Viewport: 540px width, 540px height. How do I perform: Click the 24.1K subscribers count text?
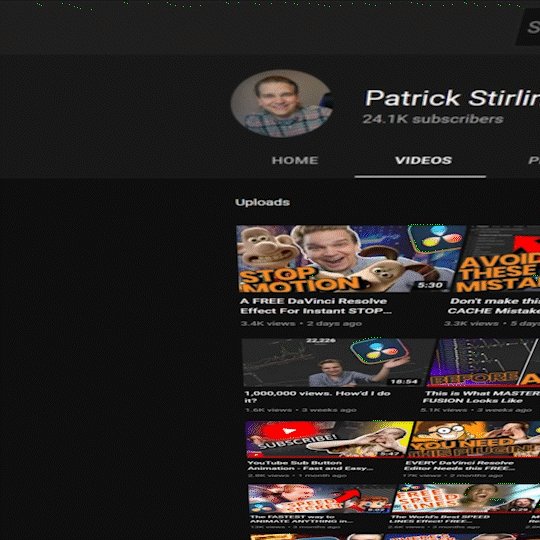[x=433, y=119]
